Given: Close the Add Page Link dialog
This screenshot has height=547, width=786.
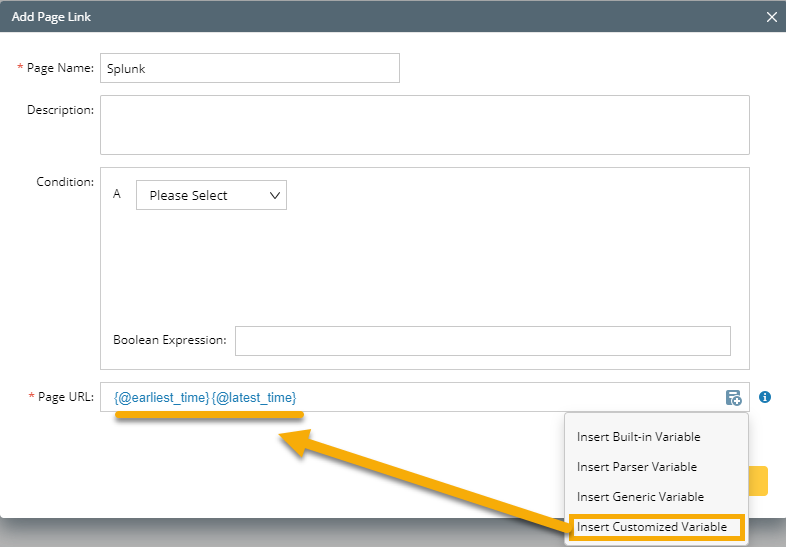Looking at the screenshot, I should tap(771, 17).
